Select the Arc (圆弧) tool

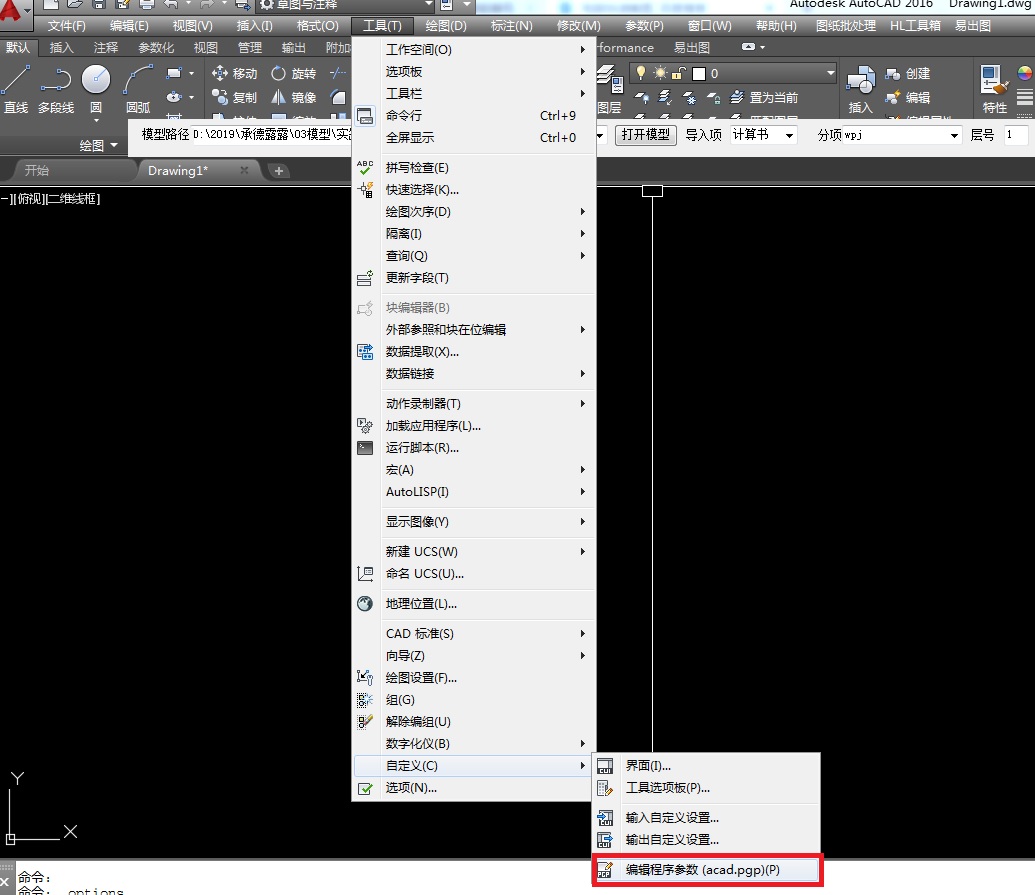pyautogui.click(x=138, y=89)
